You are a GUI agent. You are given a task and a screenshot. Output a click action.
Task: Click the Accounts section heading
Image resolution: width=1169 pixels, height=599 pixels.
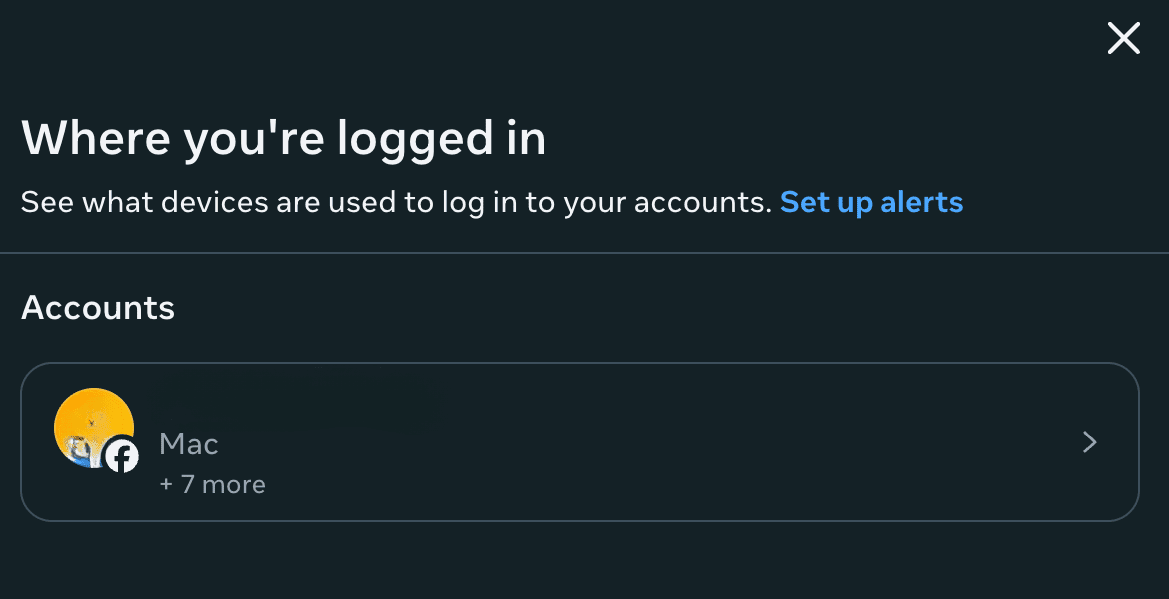pyautogui.click(x=97, y=308)
